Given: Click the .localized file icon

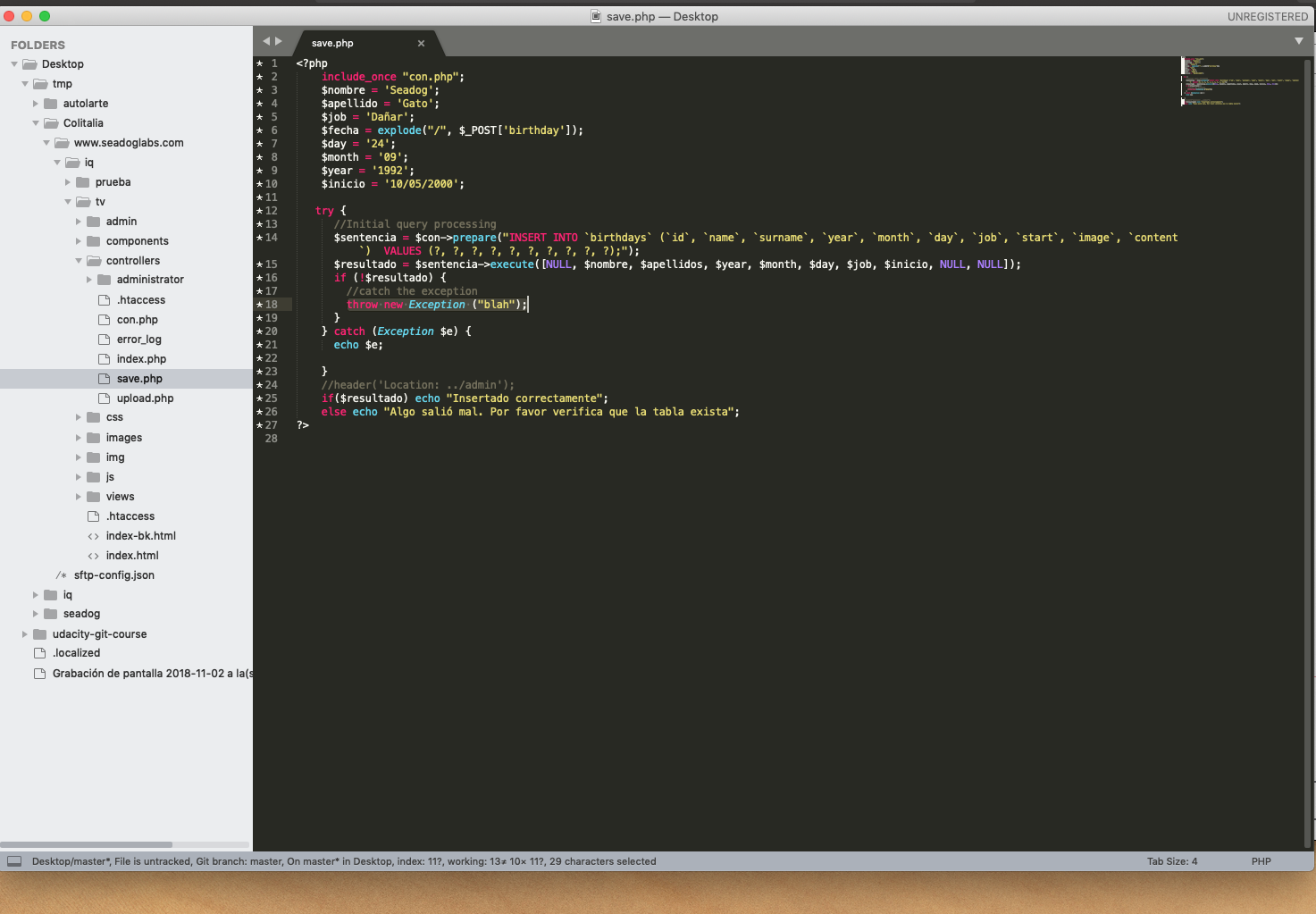Looking at the screenshot, I should click(x=39, y=653).
